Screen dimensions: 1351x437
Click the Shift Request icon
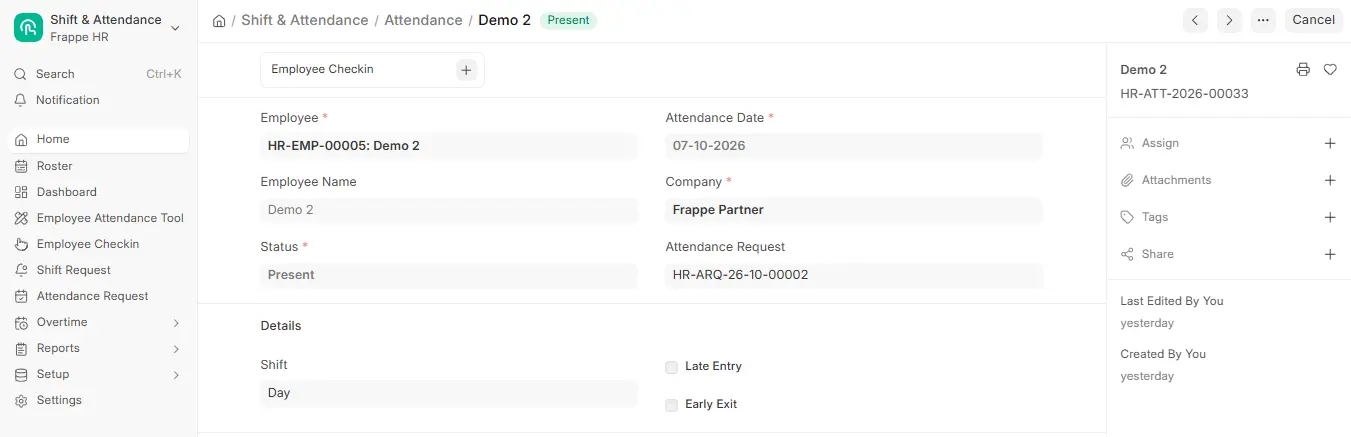pyautogui.click(x=22, y=270)
